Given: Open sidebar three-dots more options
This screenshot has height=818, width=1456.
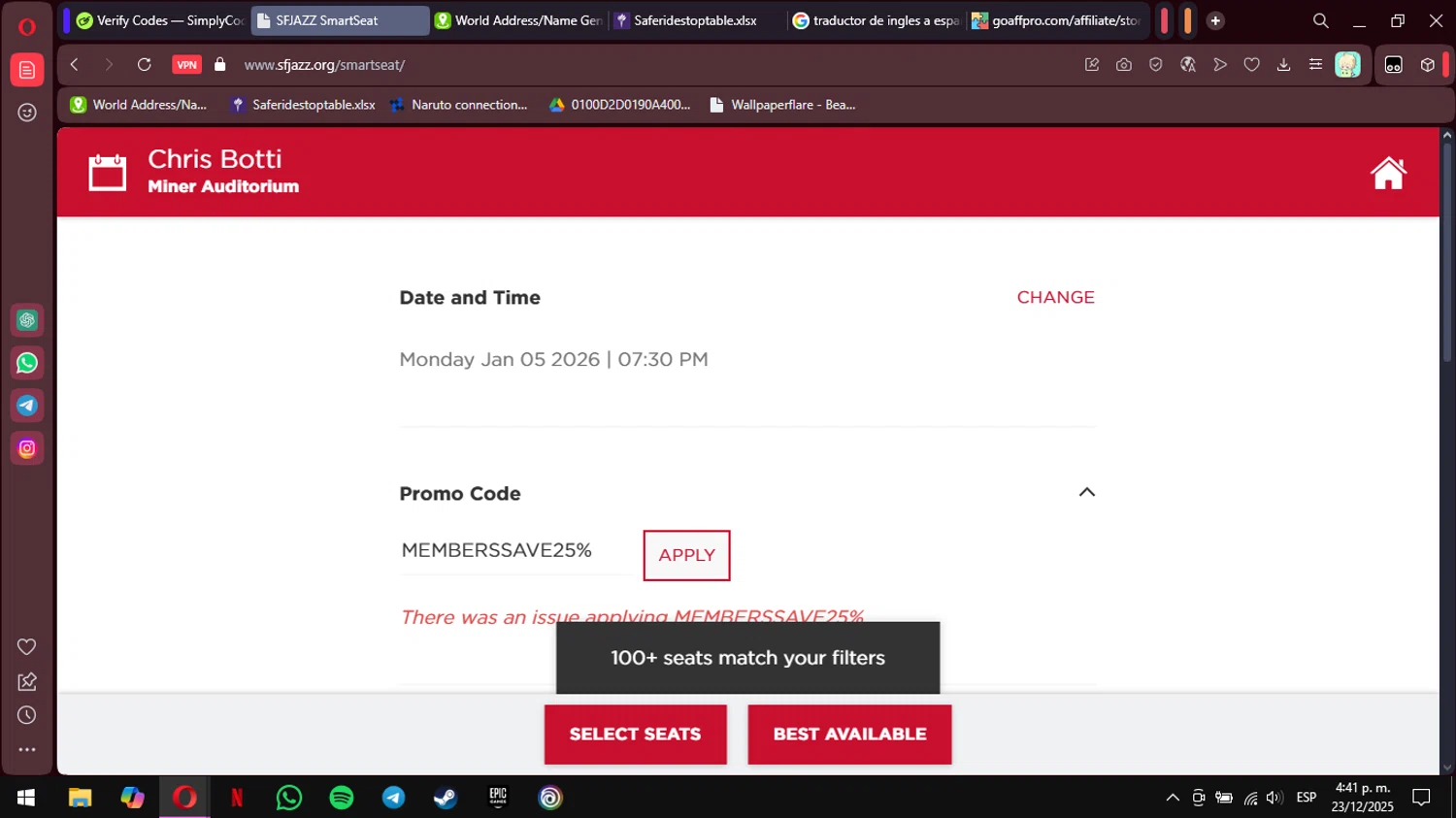Looking at the screenshot, I should [x=27, y=749].
